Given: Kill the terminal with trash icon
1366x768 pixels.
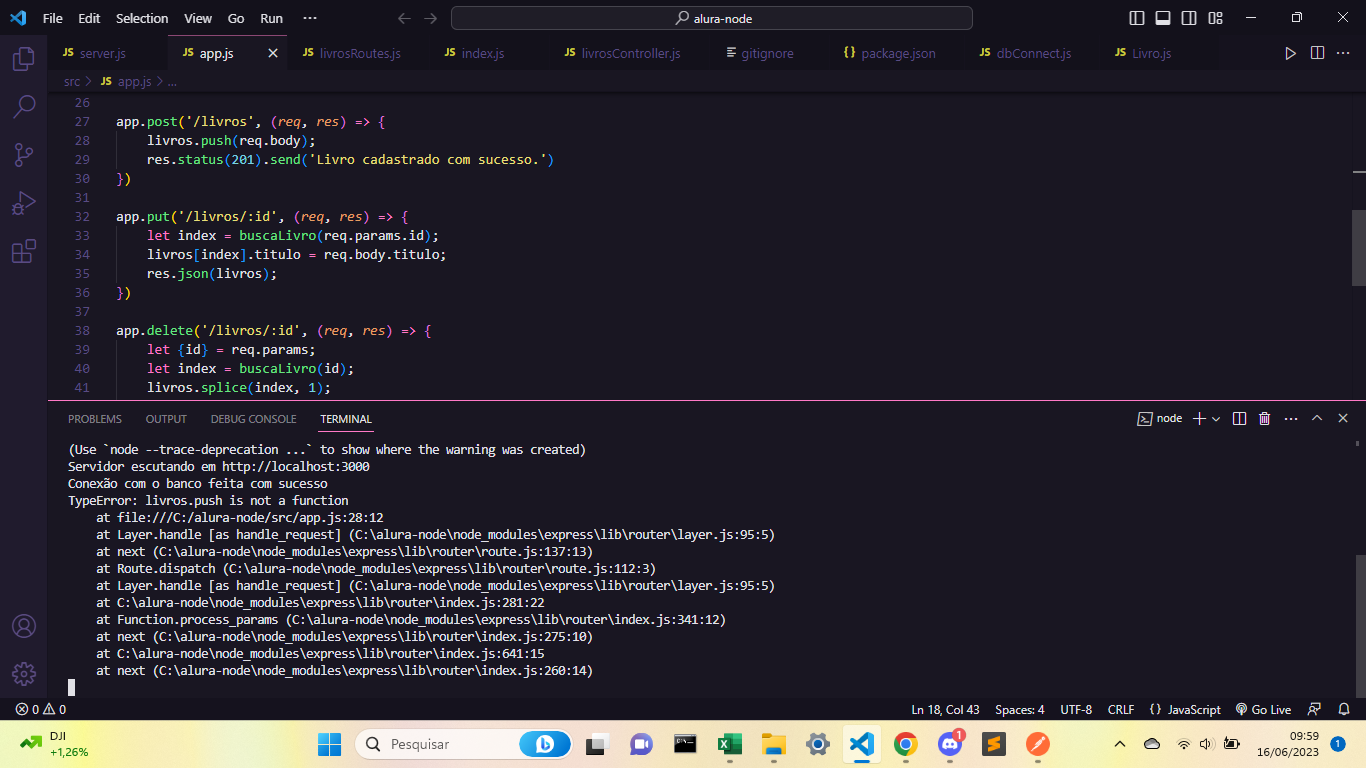Looking at the screenshot, I should (x=1265, y=419).
